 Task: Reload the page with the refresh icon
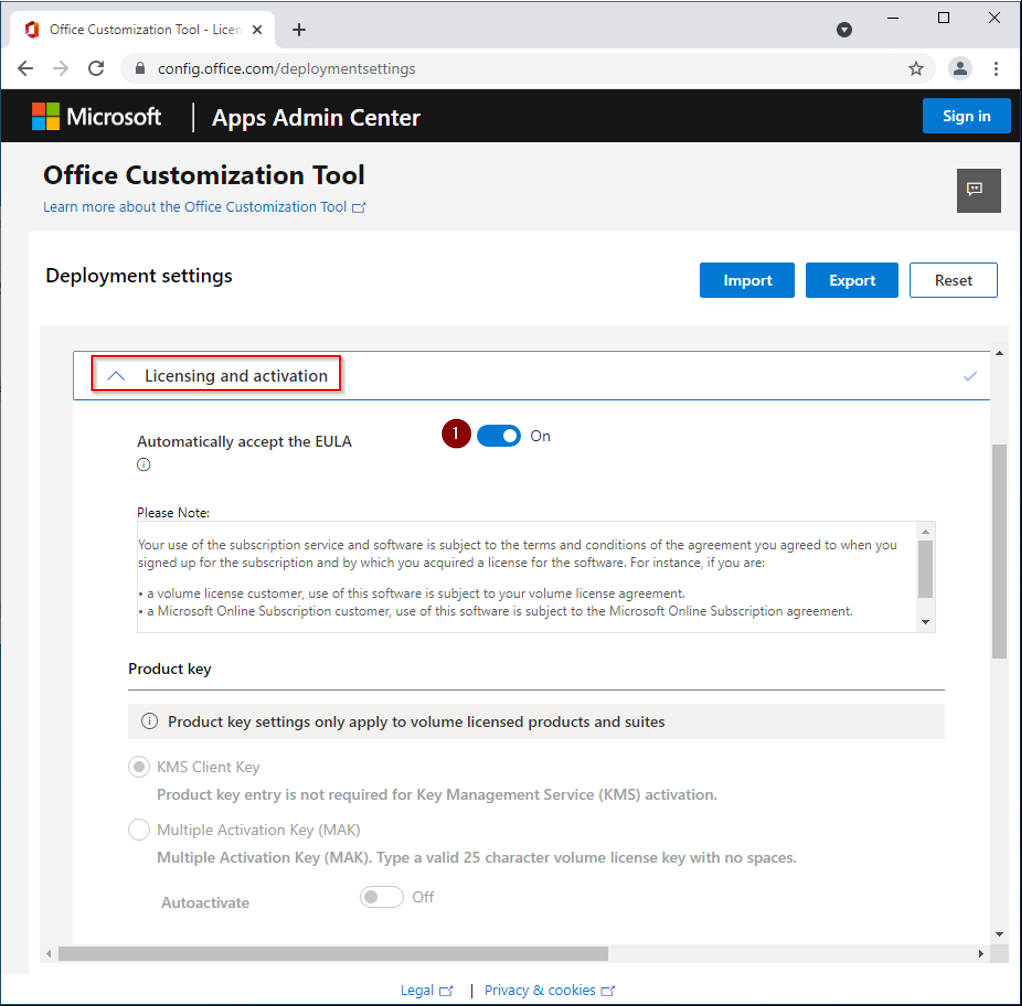tap(96, 68)
